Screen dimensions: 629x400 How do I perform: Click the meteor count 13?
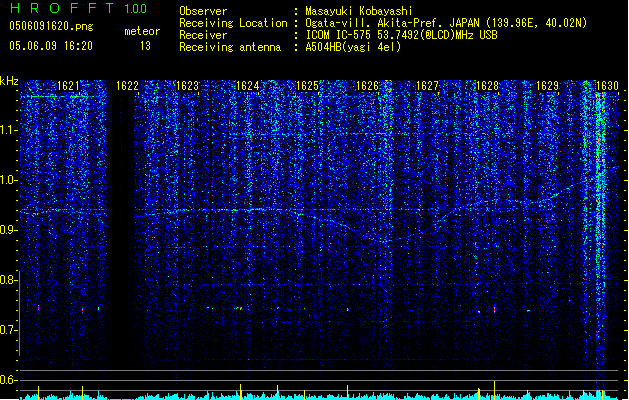145,46
